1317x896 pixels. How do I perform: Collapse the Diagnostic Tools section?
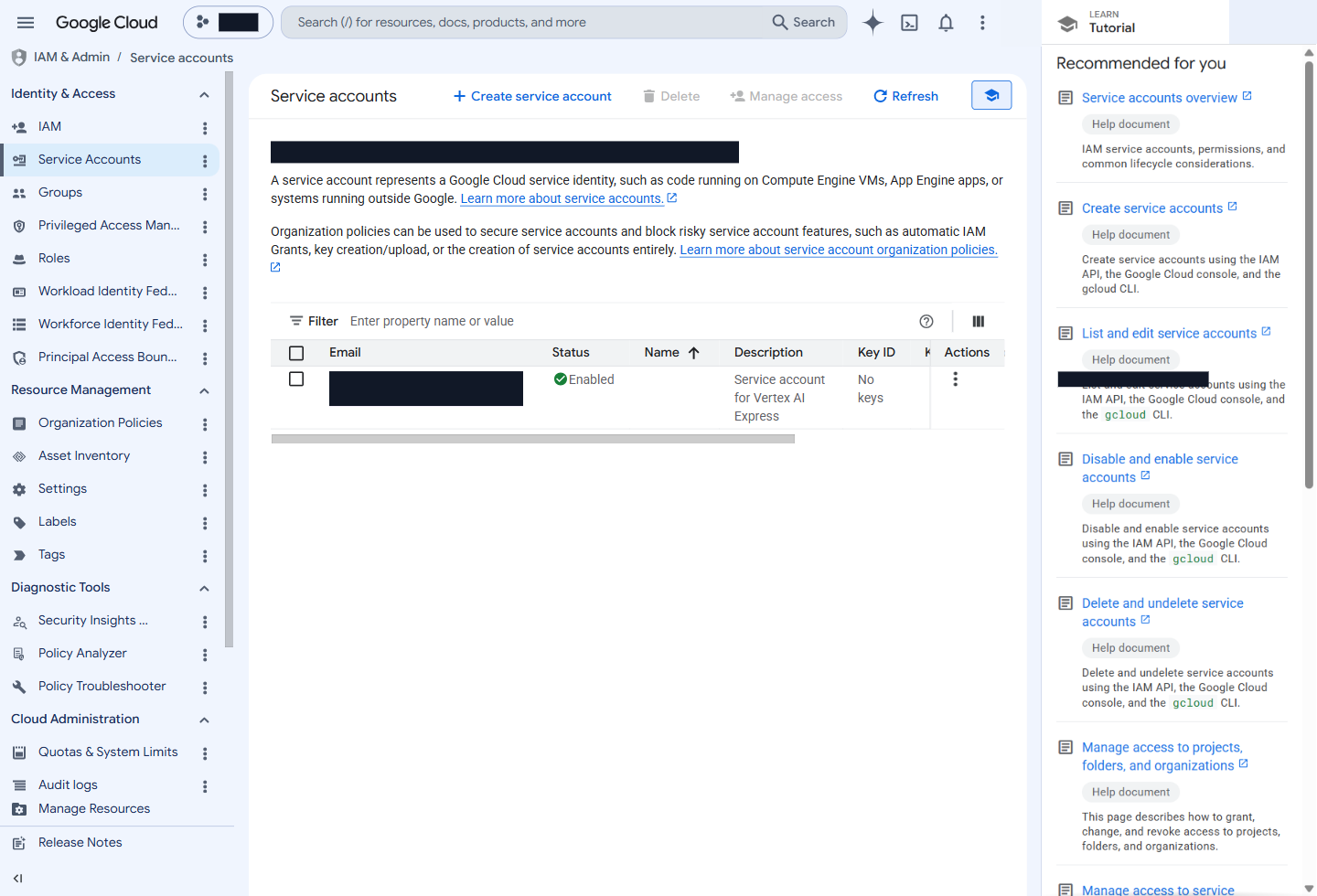coord(204,588)
